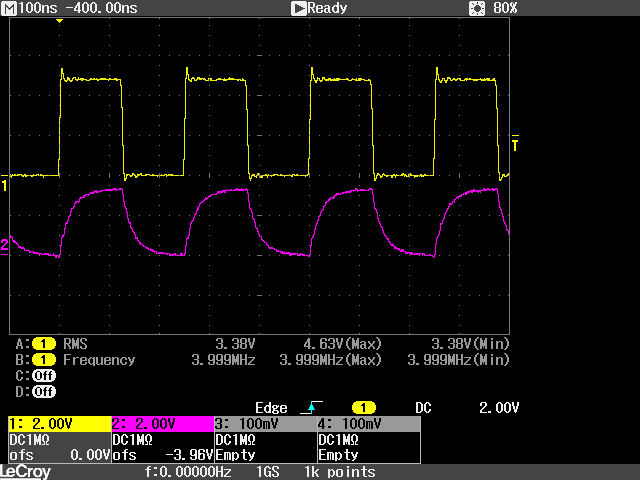Select channel 4 100mV header

[369, 424]
